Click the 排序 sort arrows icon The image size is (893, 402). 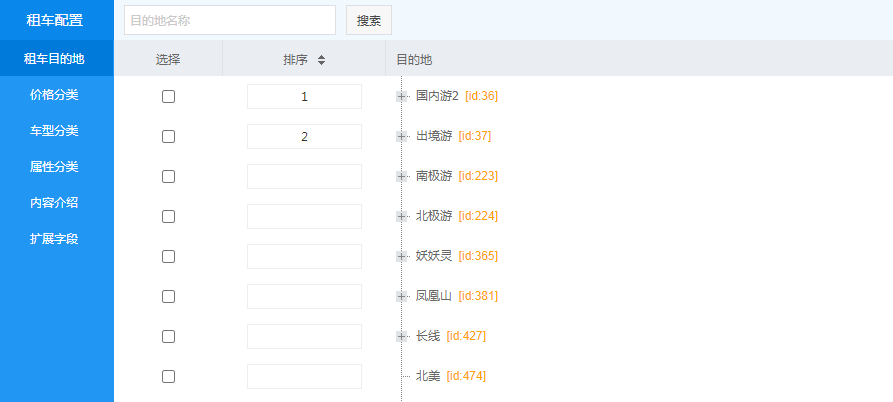click(321, 60)
